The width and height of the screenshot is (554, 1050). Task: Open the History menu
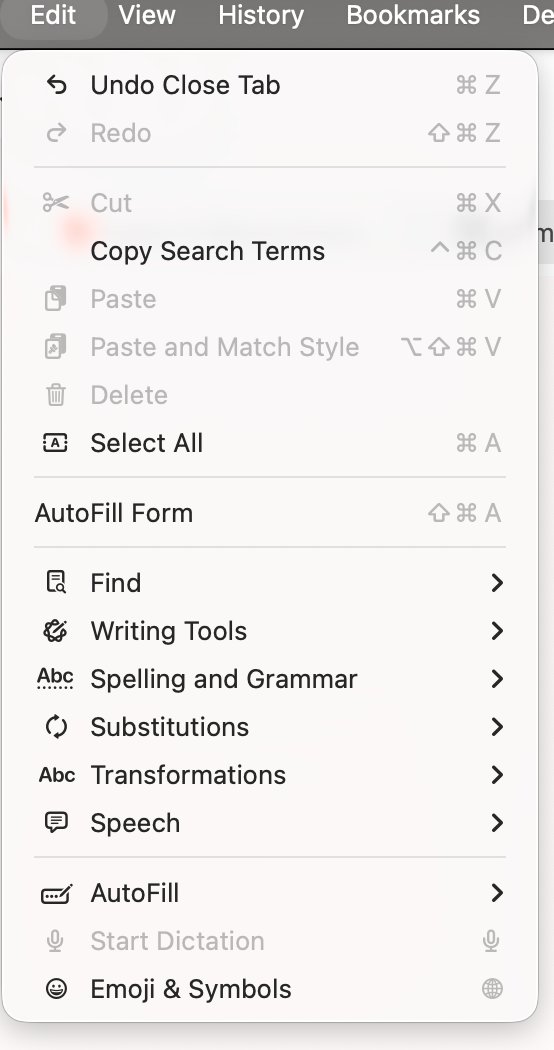coord(261,15)
